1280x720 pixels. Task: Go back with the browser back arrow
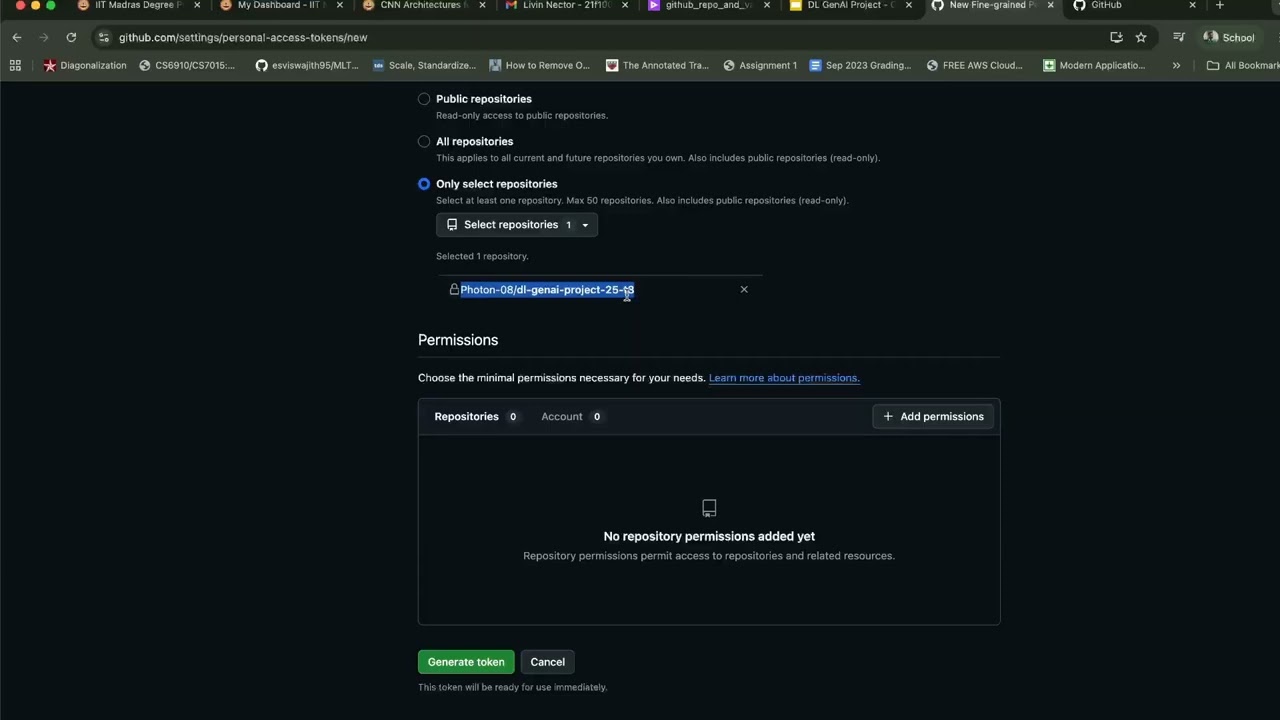(x=17, y=37)
